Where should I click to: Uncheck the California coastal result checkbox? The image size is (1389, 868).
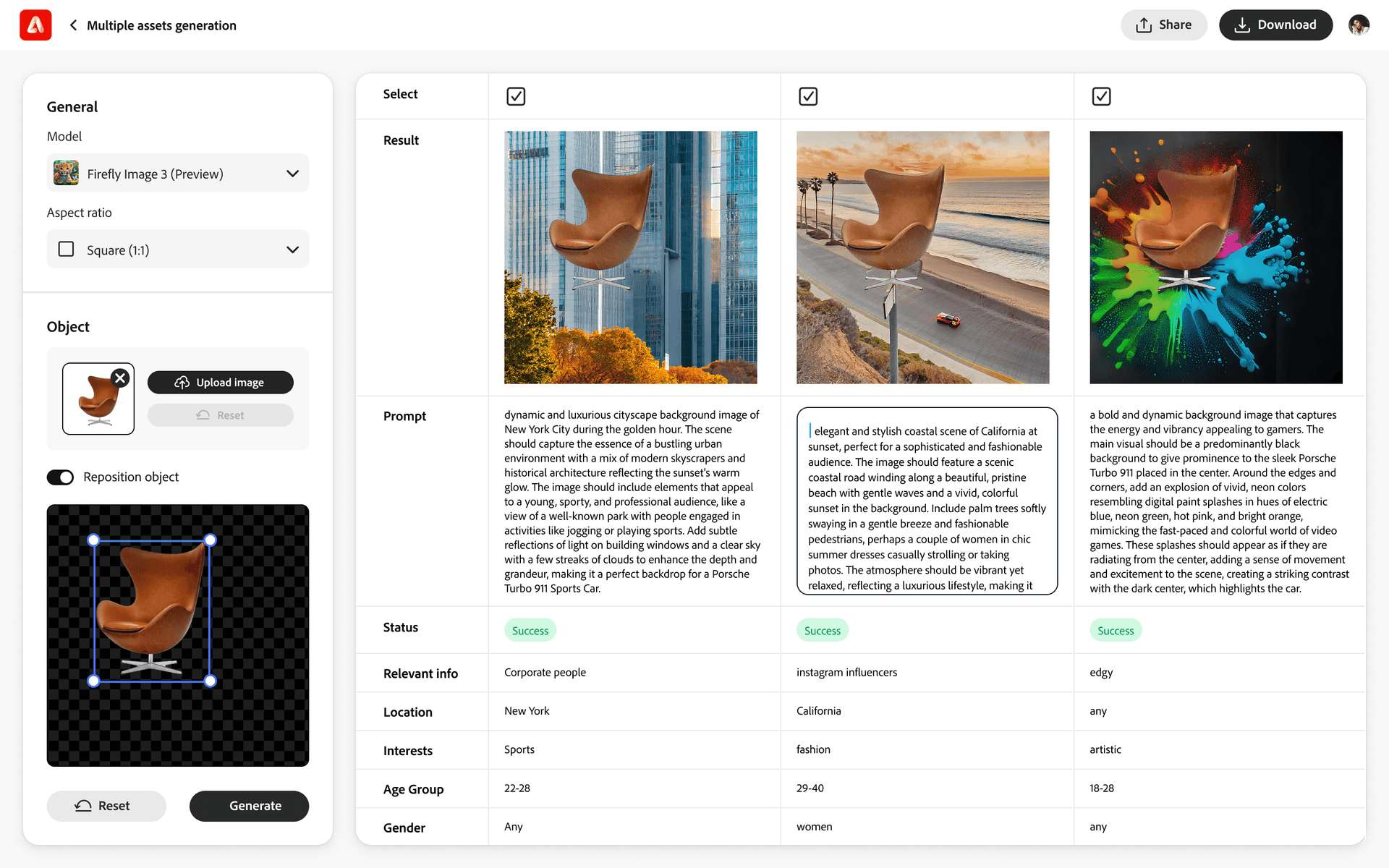[x=808, y=96]
